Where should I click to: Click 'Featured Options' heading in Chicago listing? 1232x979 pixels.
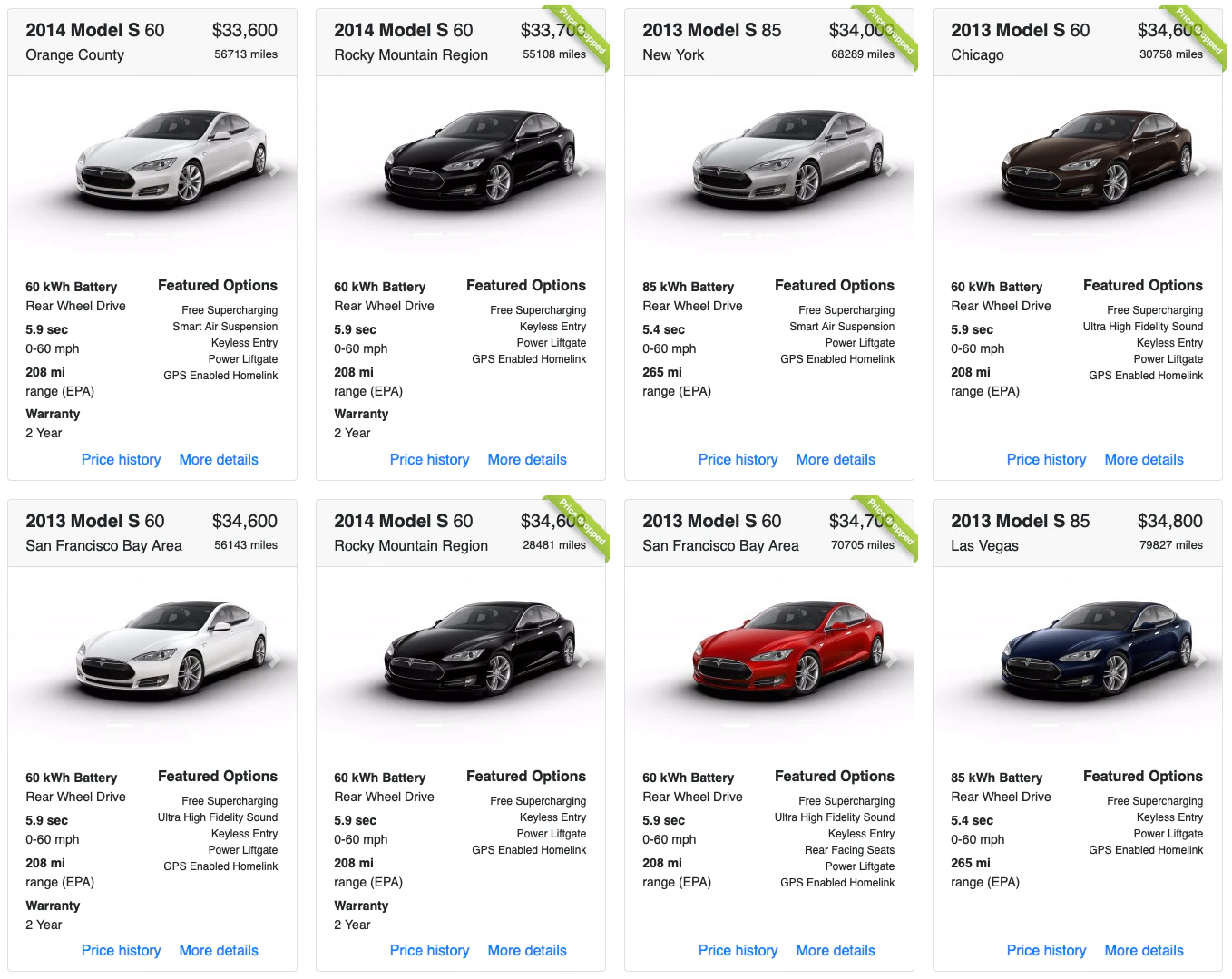pos(1143,285)
